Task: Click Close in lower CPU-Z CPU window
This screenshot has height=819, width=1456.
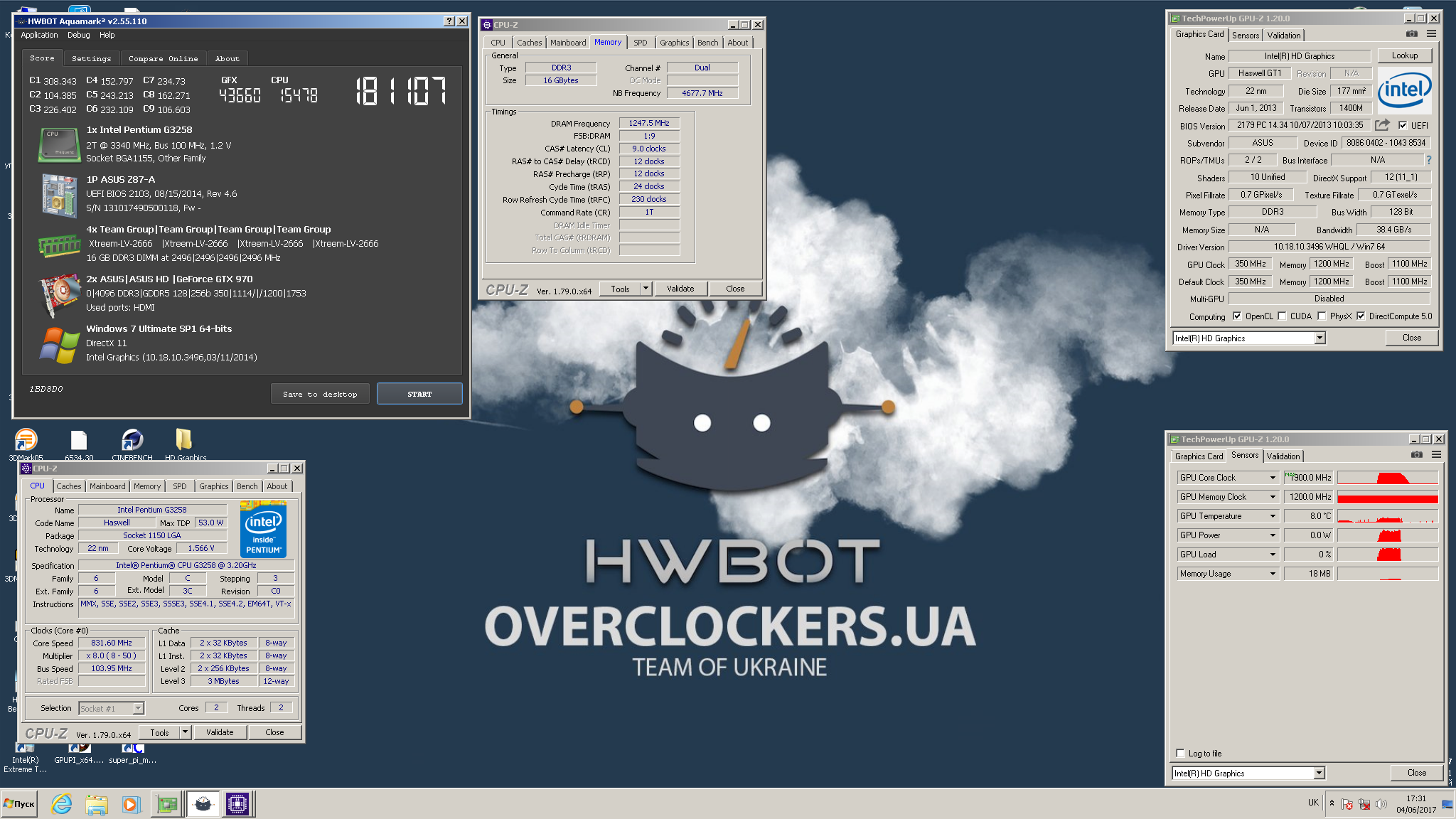Action: (274, 732)
